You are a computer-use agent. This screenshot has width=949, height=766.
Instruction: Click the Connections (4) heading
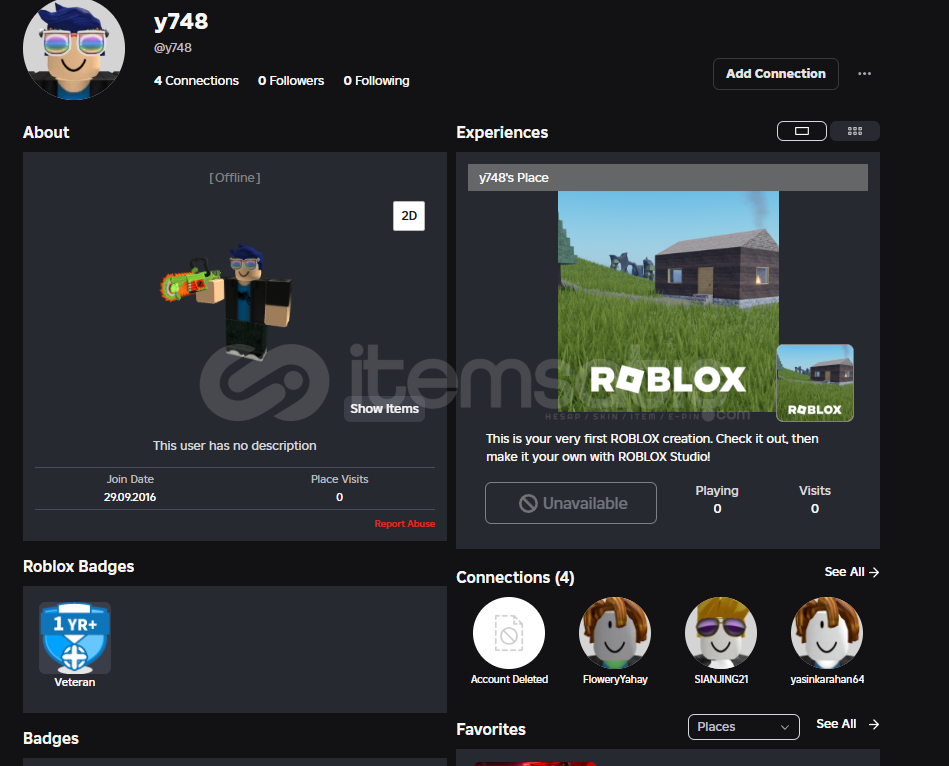coord(515,577)
